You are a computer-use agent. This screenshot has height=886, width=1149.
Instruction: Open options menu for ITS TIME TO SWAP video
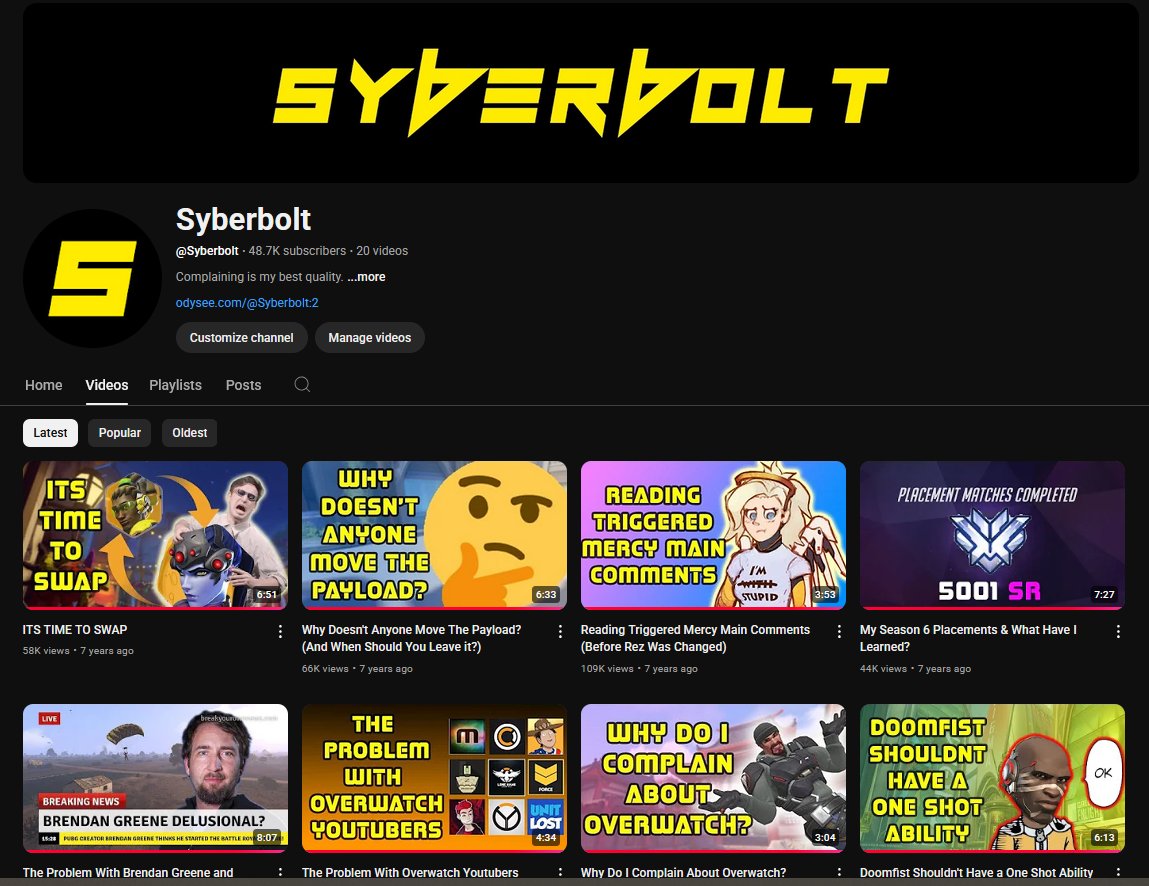coord(280,632)
